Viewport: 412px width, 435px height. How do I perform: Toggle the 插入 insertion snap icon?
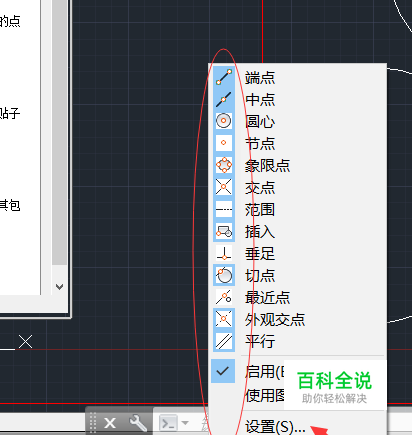tap(224, 231)
